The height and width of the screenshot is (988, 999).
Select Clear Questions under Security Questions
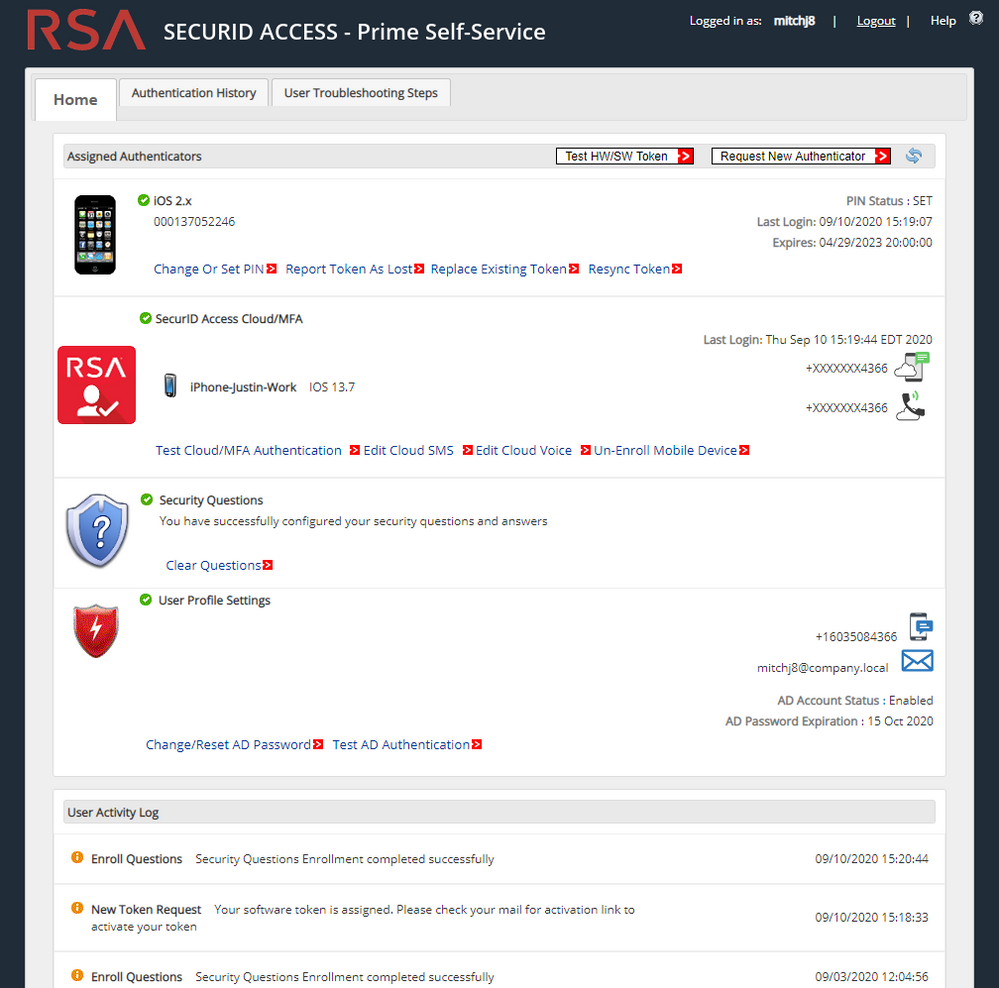[x=212, y=564]
